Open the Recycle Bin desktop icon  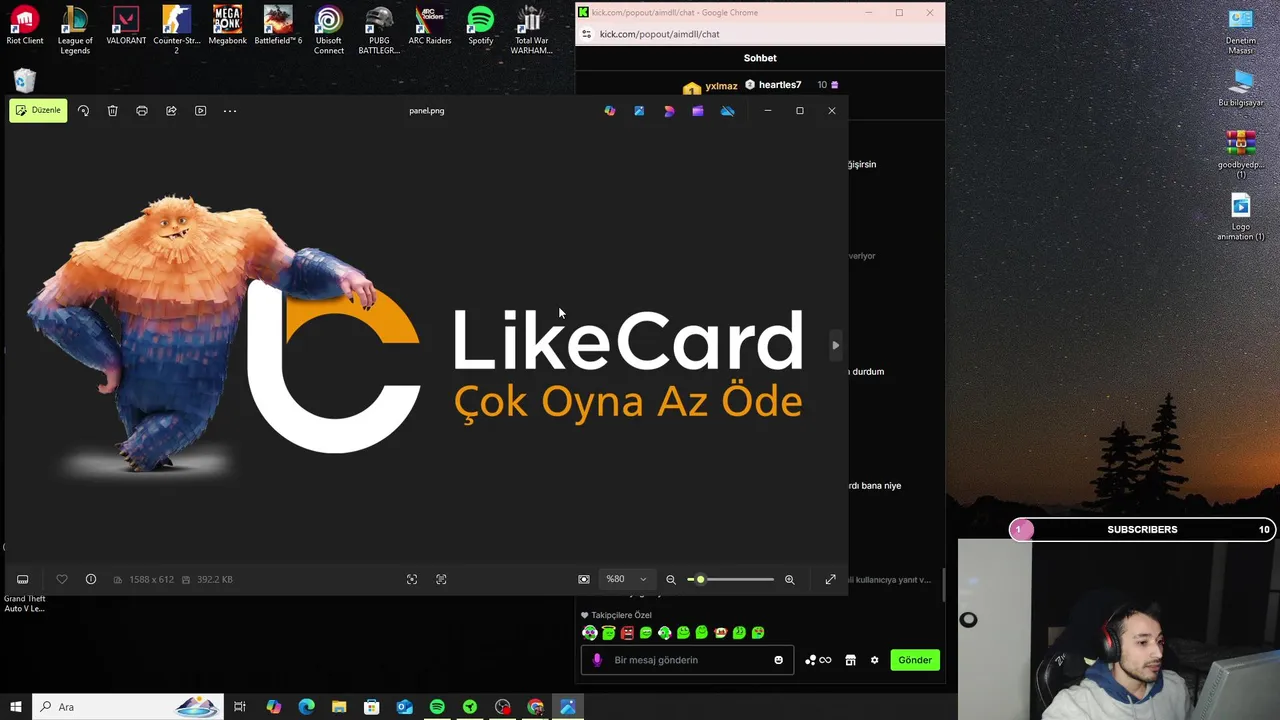(x=25, y=80)
